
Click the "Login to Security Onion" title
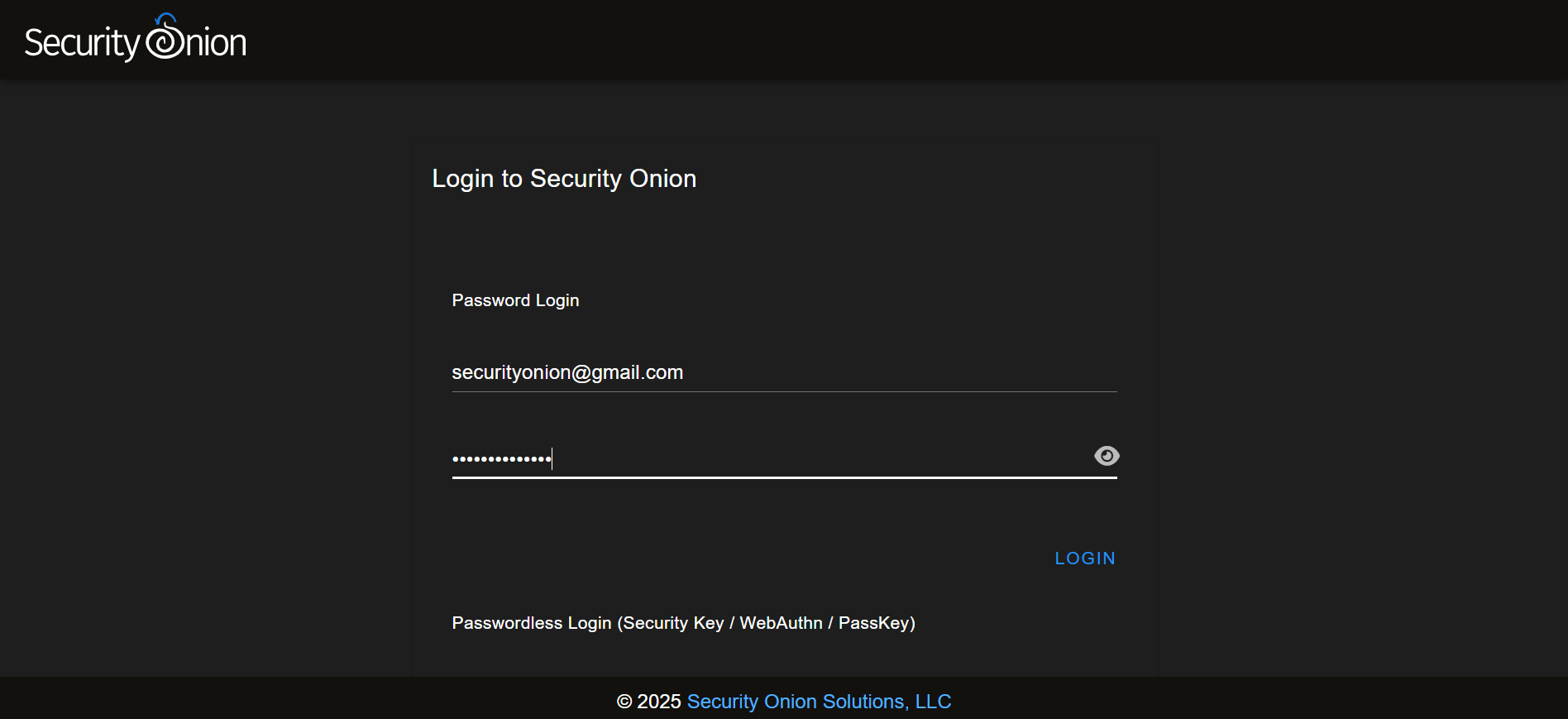[564, 179]
